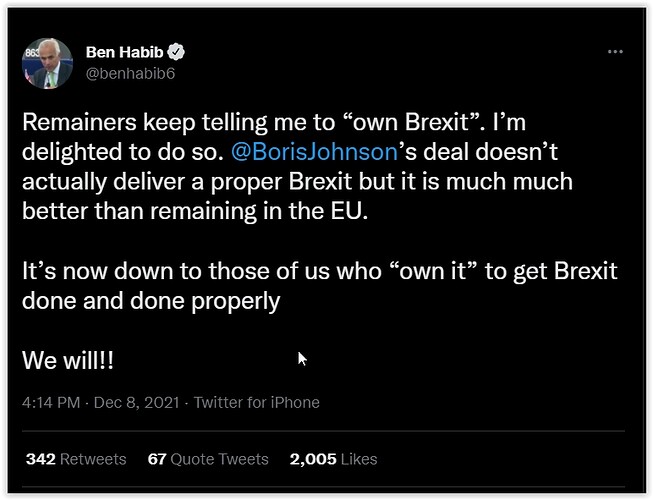This screenshot has width=653, height=500.
Task: Click the line 'actually deliver a proper Brexit'
Action: (x=297, y=182)
